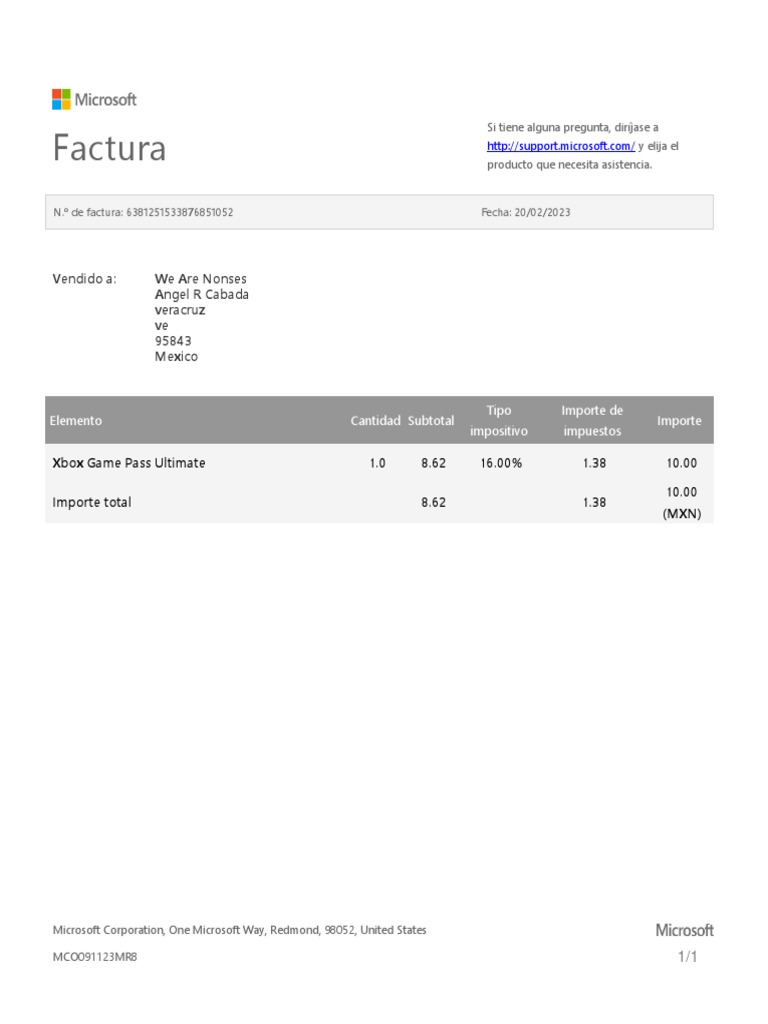This screenshot has height=1024, width=768.
Task: Click the Microsoft four-color logo icon
Action: click(x=61, y=99)
